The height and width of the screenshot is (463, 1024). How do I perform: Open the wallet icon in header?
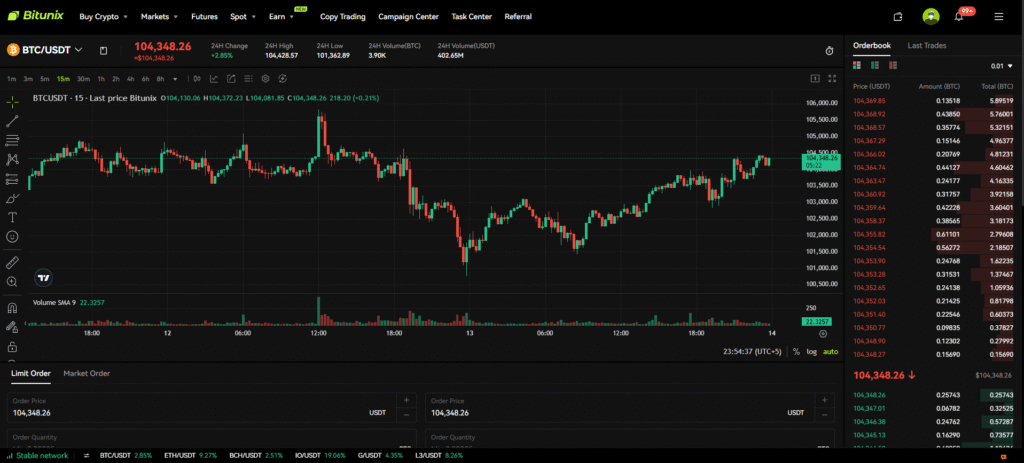pyautogui.click(x=898, y=17)
